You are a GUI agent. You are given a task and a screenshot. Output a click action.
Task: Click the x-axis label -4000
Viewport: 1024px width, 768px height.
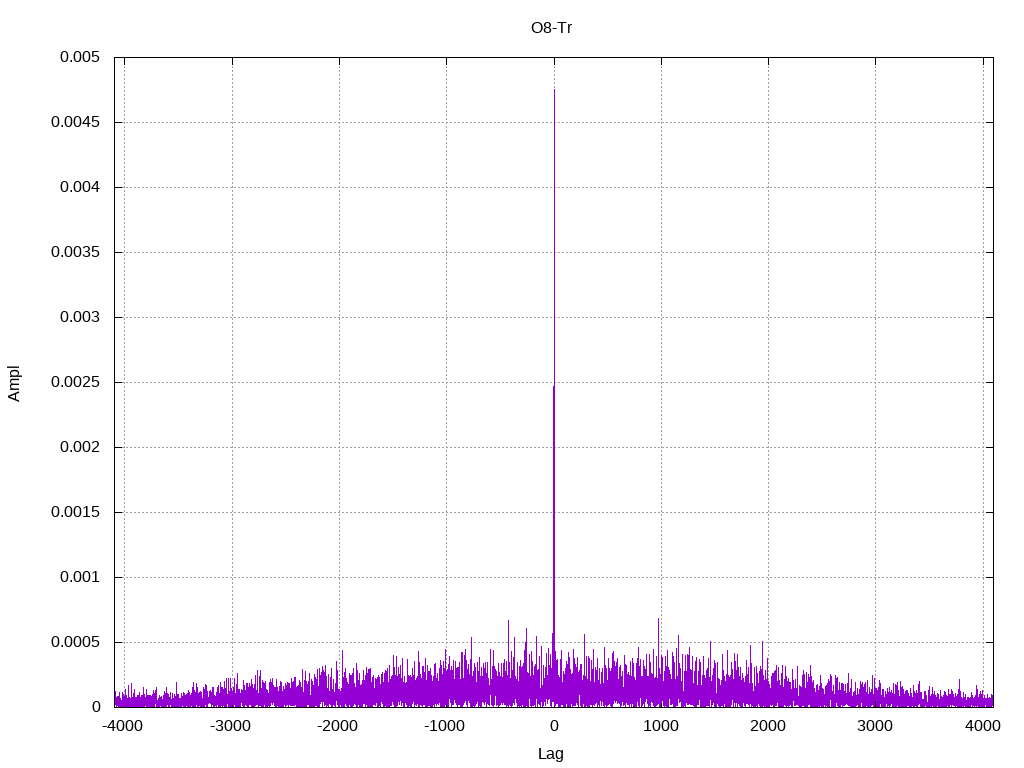(x=122, y=726)
